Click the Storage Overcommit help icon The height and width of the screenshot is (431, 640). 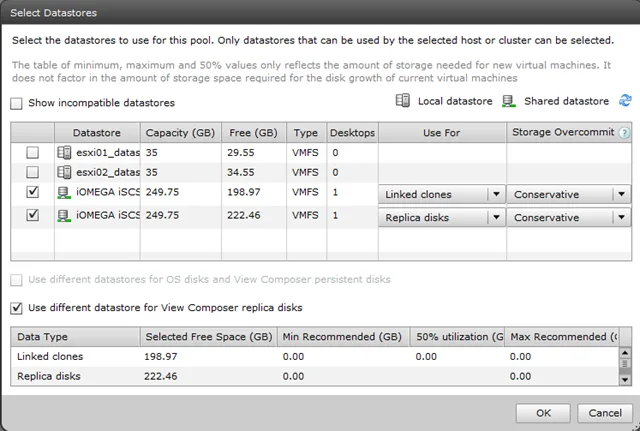624,133
